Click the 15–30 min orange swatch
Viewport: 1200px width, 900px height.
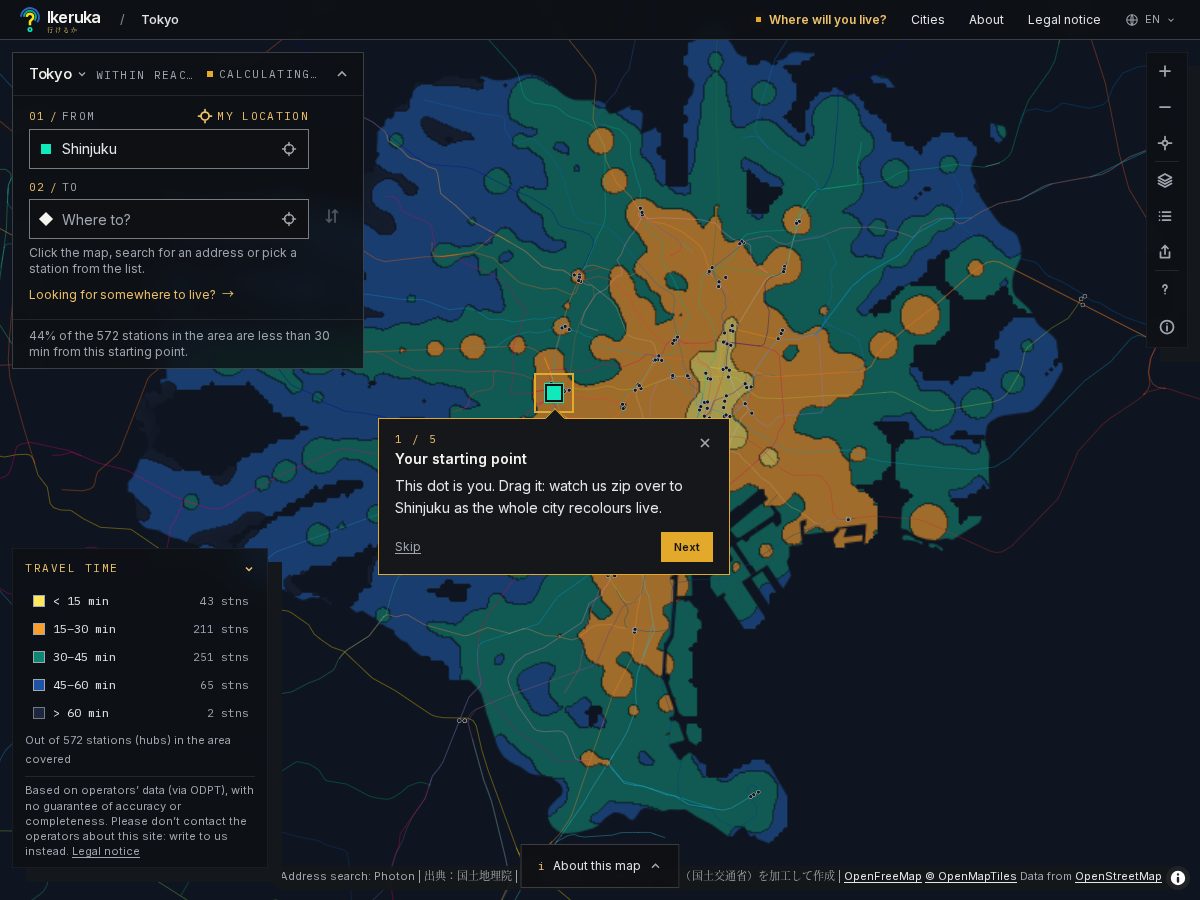tap(39, 629)
